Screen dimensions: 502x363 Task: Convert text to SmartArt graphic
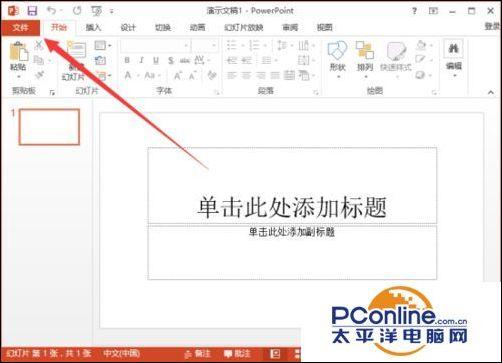tap(306, 76)
